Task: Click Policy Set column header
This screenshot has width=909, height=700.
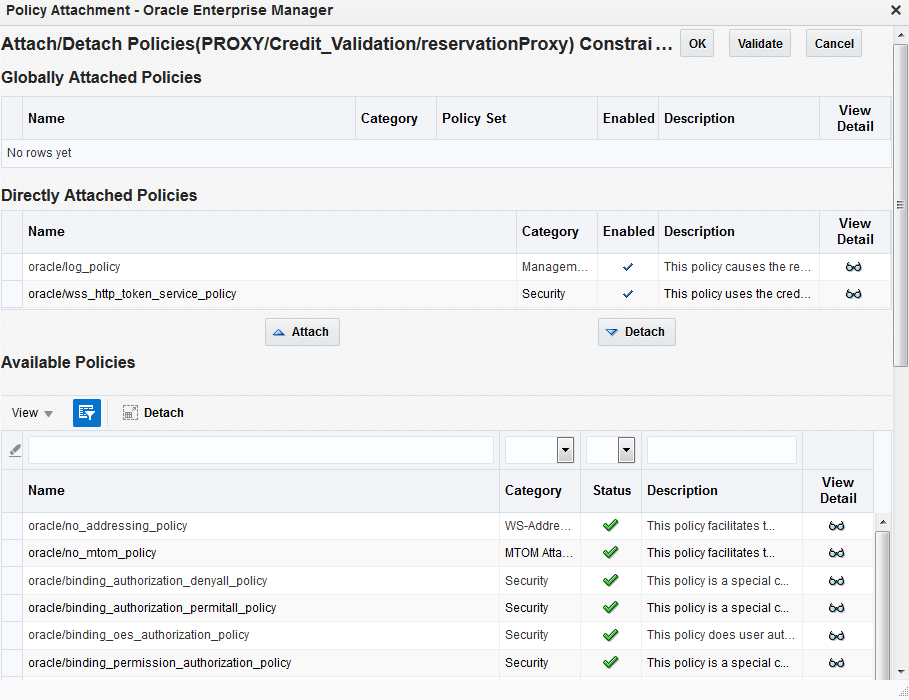Action: coord(517,118)
